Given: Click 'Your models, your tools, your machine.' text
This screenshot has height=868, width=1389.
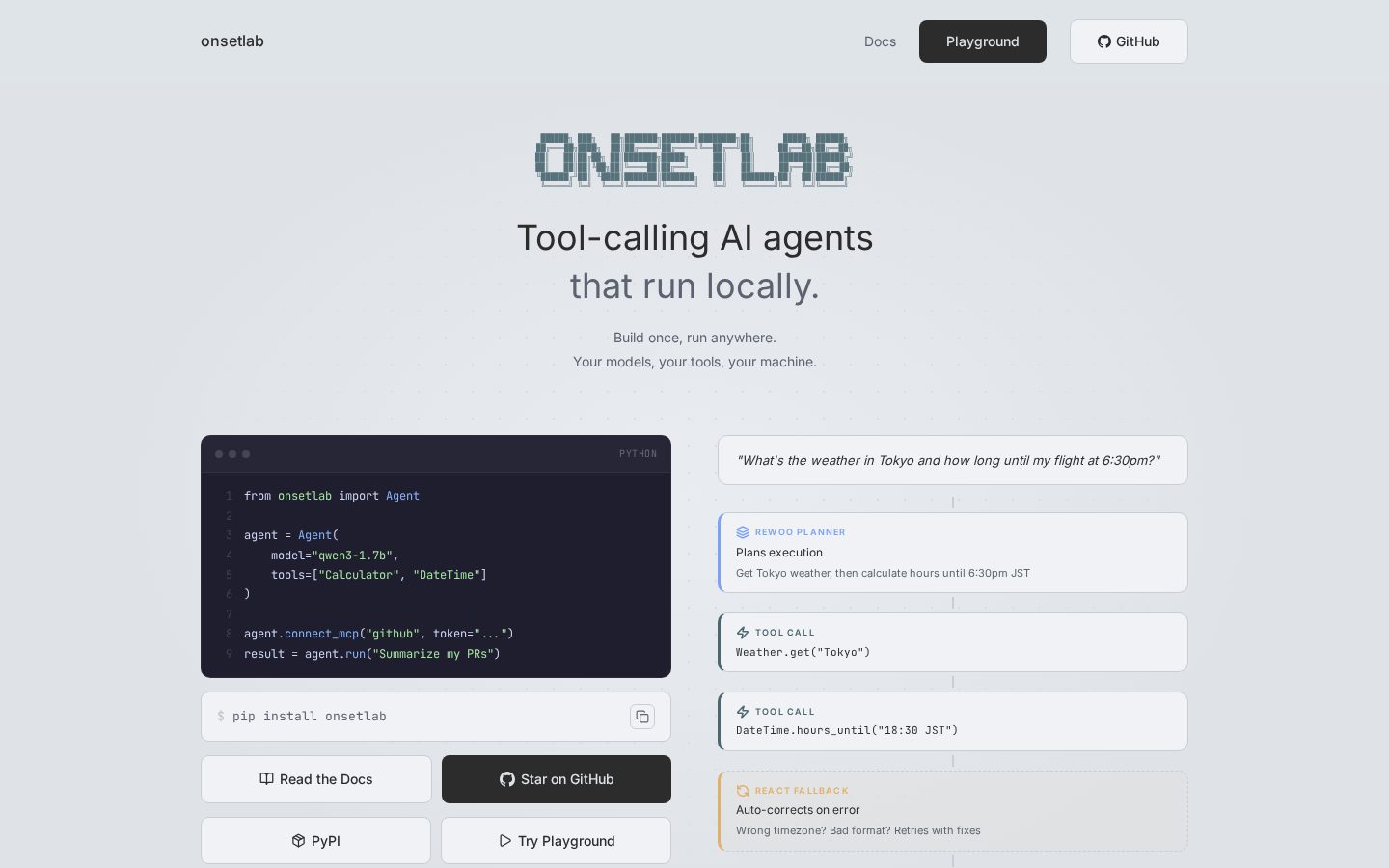Looking at the screenshot, I should pos(694,362).
